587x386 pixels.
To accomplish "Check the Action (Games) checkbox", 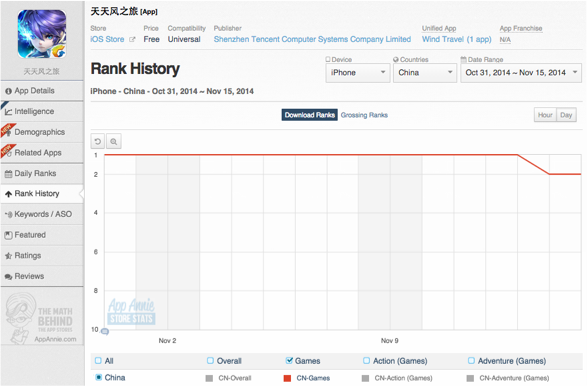I will 367,361.
